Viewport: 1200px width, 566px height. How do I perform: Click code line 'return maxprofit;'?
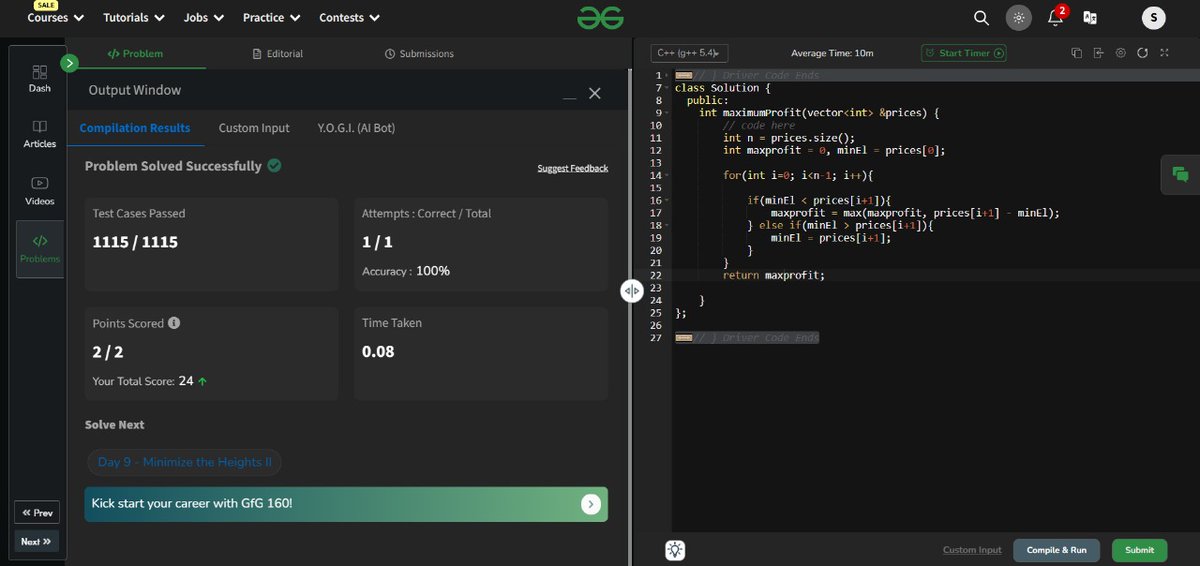point(774,275)
